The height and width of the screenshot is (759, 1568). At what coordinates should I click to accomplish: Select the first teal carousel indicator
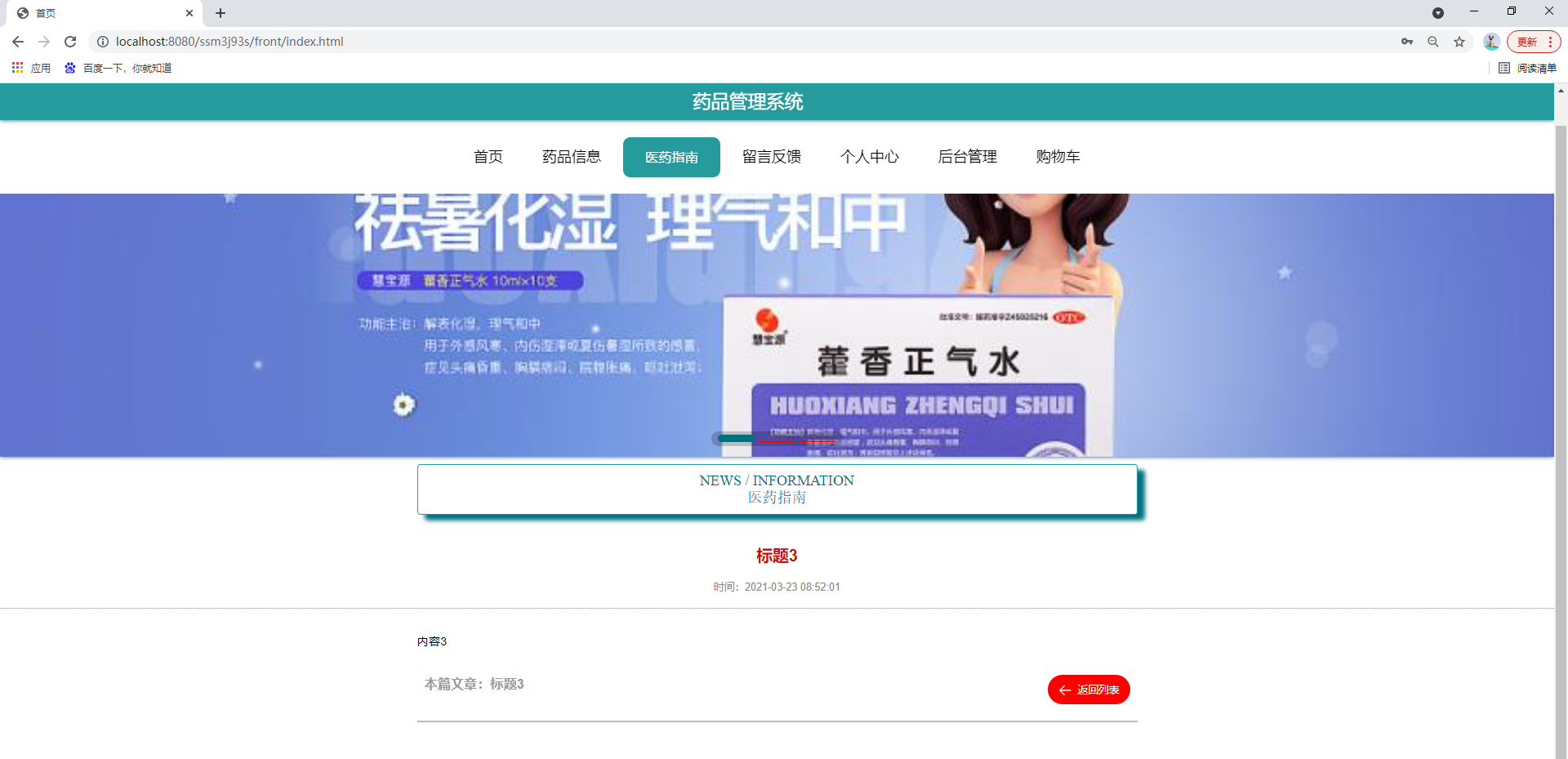tap(734, 439)
